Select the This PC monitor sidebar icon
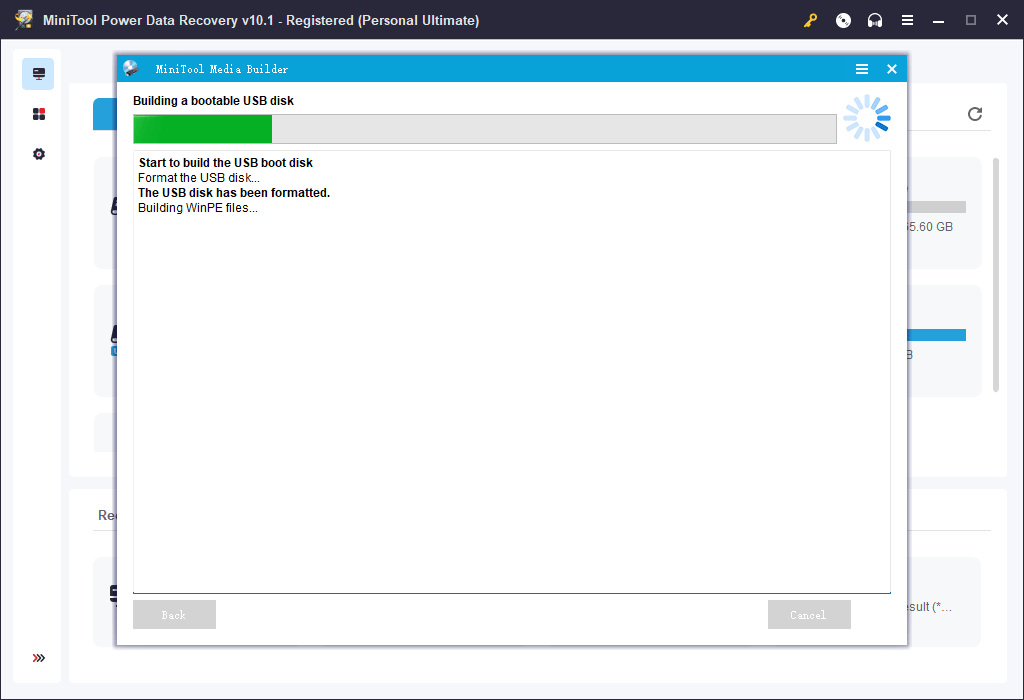This screenshot has height=700, width=1024. tap(39, 74)
